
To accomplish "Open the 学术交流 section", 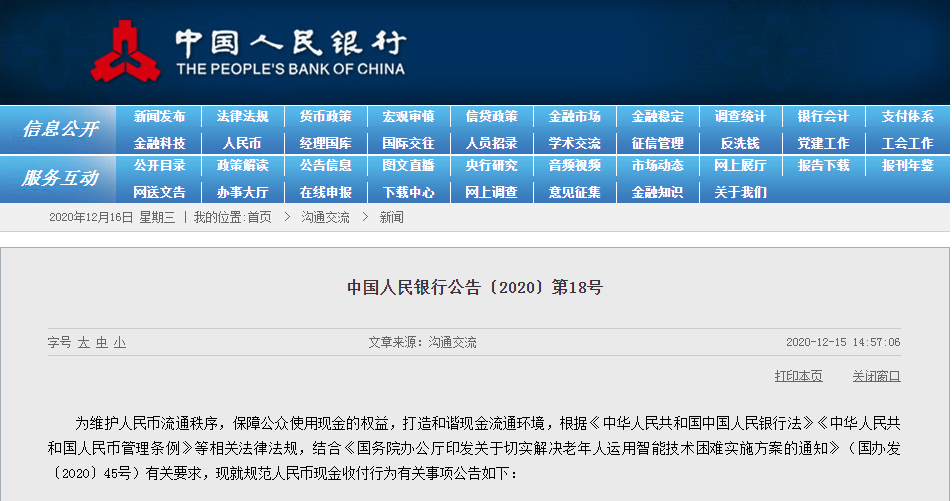I will coord(574,143).
